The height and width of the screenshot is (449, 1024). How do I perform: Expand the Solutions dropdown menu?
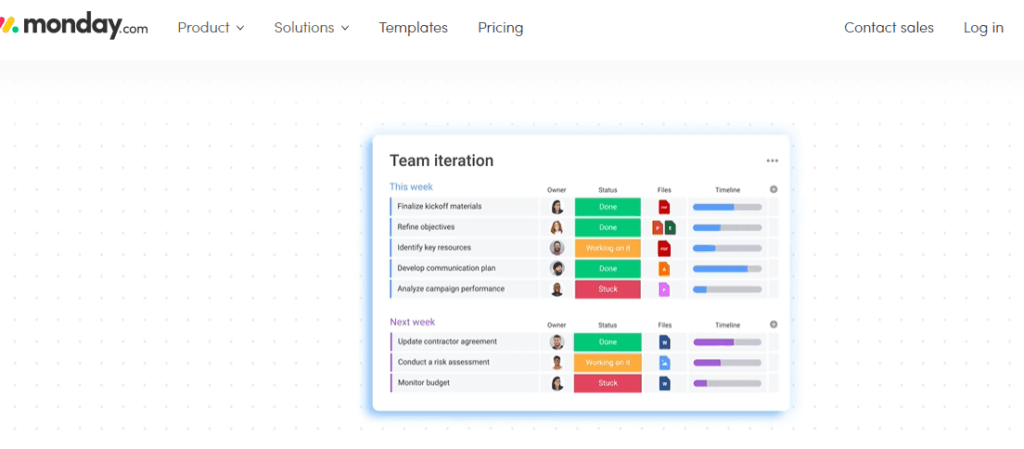[311, 28]
